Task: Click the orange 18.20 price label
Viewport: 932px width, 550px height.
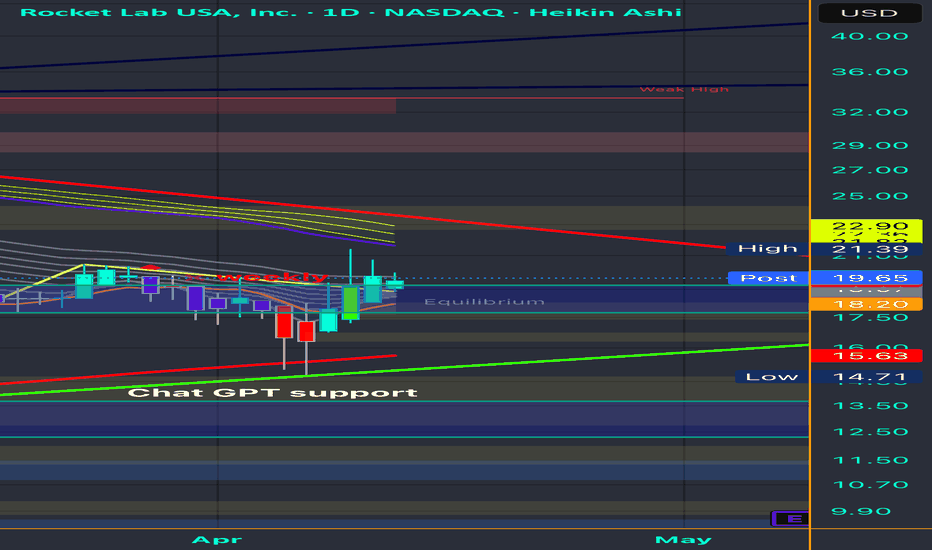Action: tap(867, 304)
